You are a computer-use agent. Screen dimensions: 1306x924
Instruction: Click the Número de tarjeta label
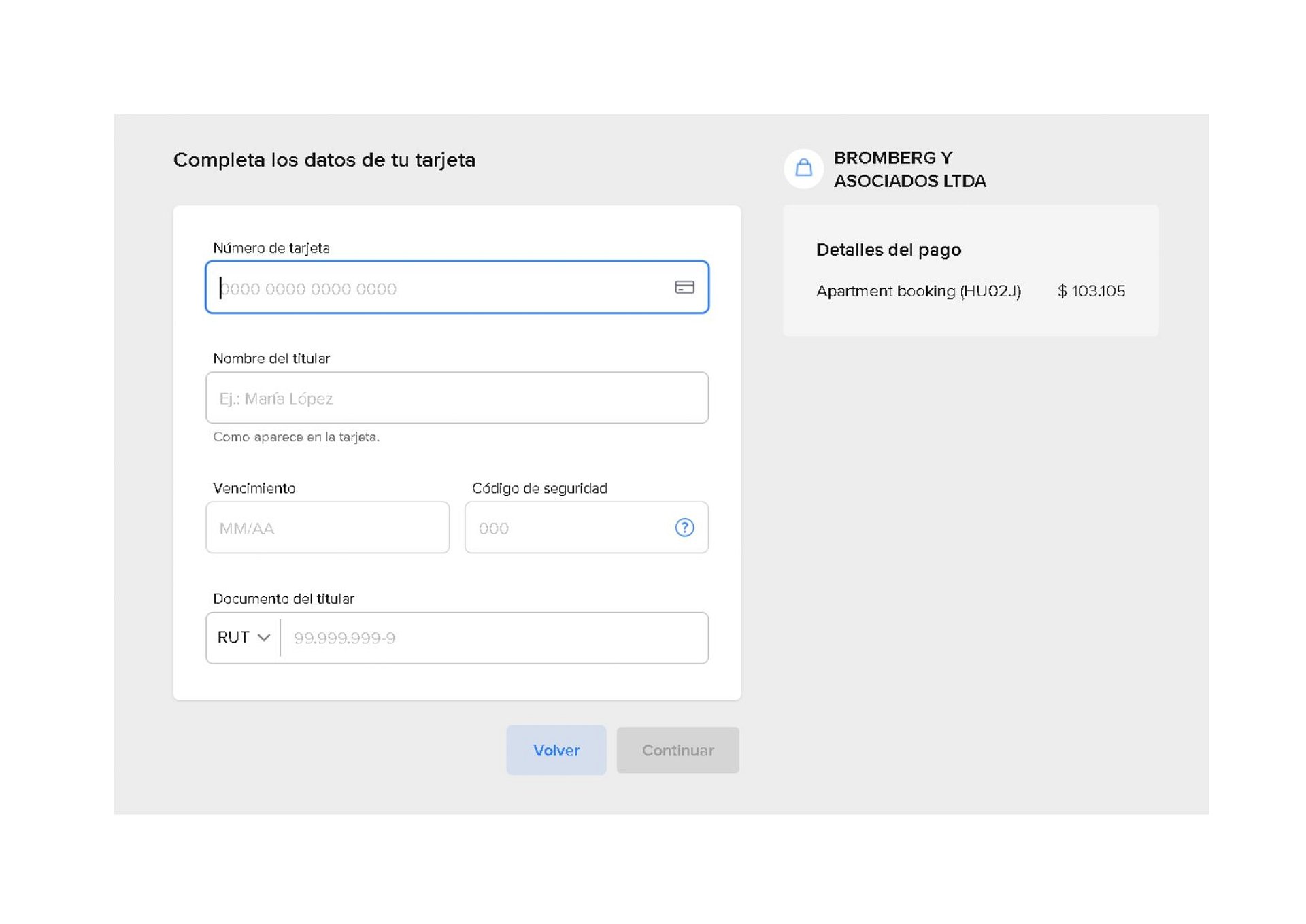click(271, 248)
